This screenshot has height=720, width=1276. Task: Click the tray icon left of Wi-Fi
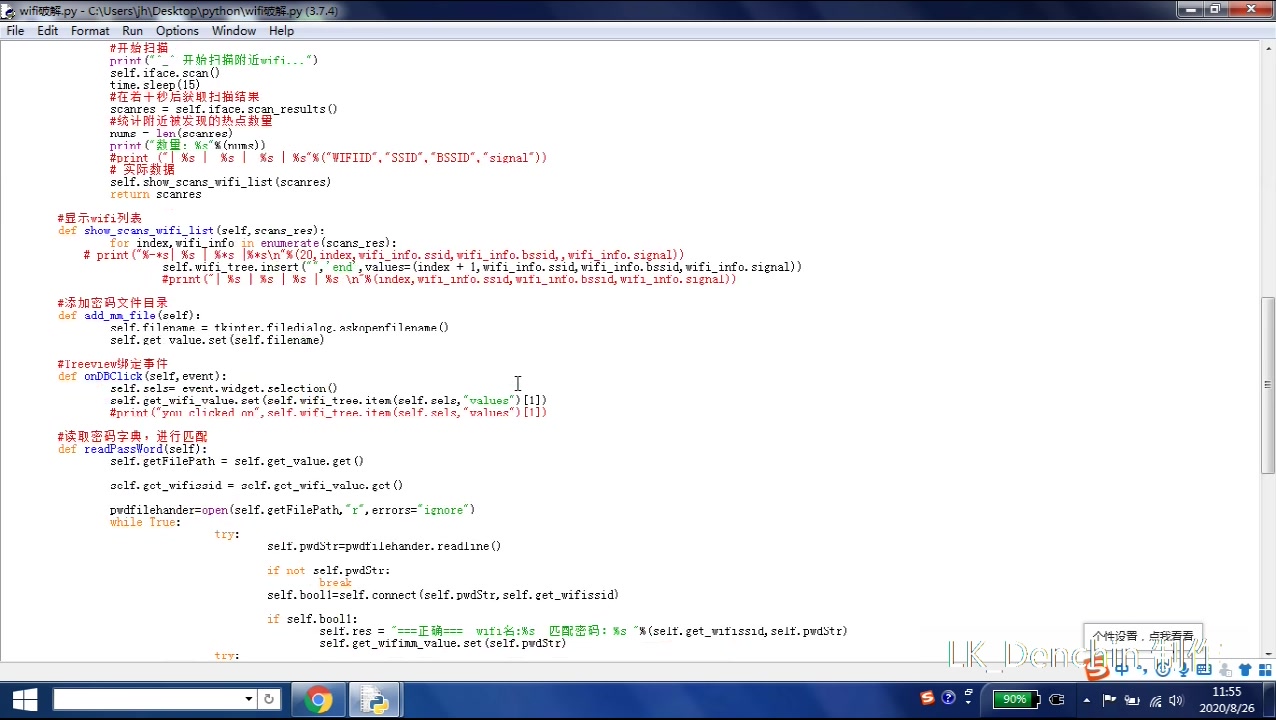coord(1132,700)
